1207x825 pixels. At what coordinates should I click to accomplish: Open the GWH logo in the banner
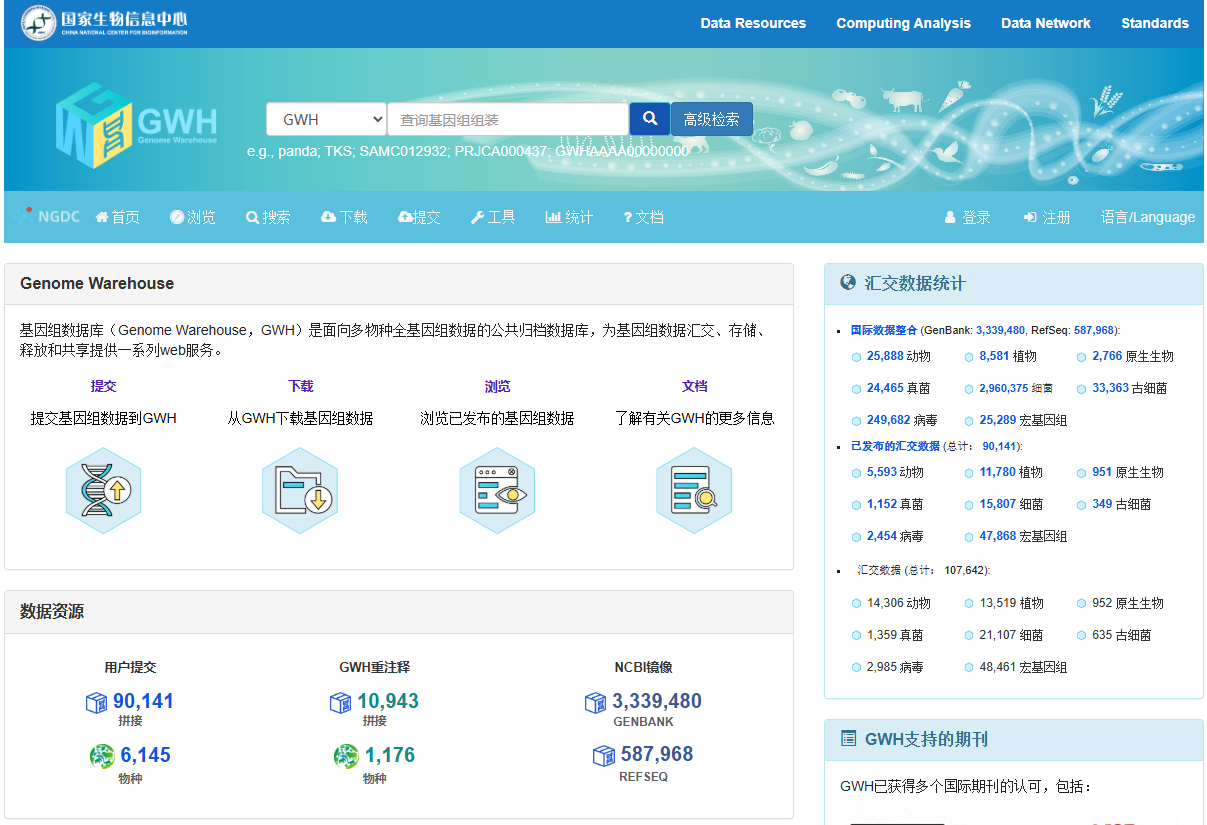click(137, 125)
